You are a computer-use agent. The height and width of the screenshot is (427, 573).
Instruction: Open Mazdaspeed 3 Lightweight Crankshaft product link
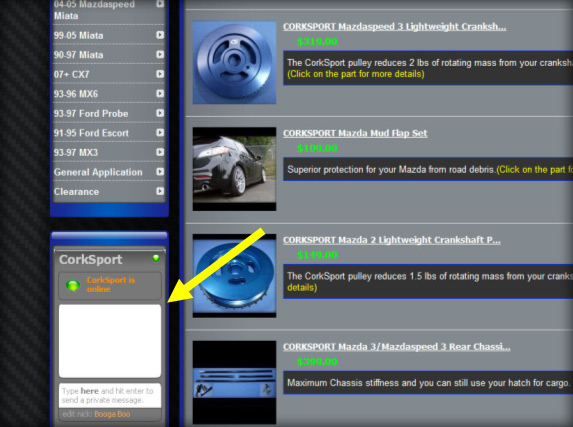(x=394, y=27)
